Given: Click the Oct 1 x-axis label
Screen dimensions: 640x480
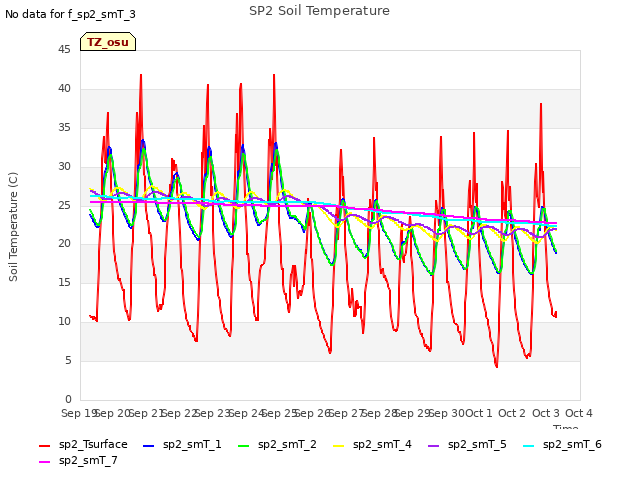Looking at the screenshot, I should 479,413.
